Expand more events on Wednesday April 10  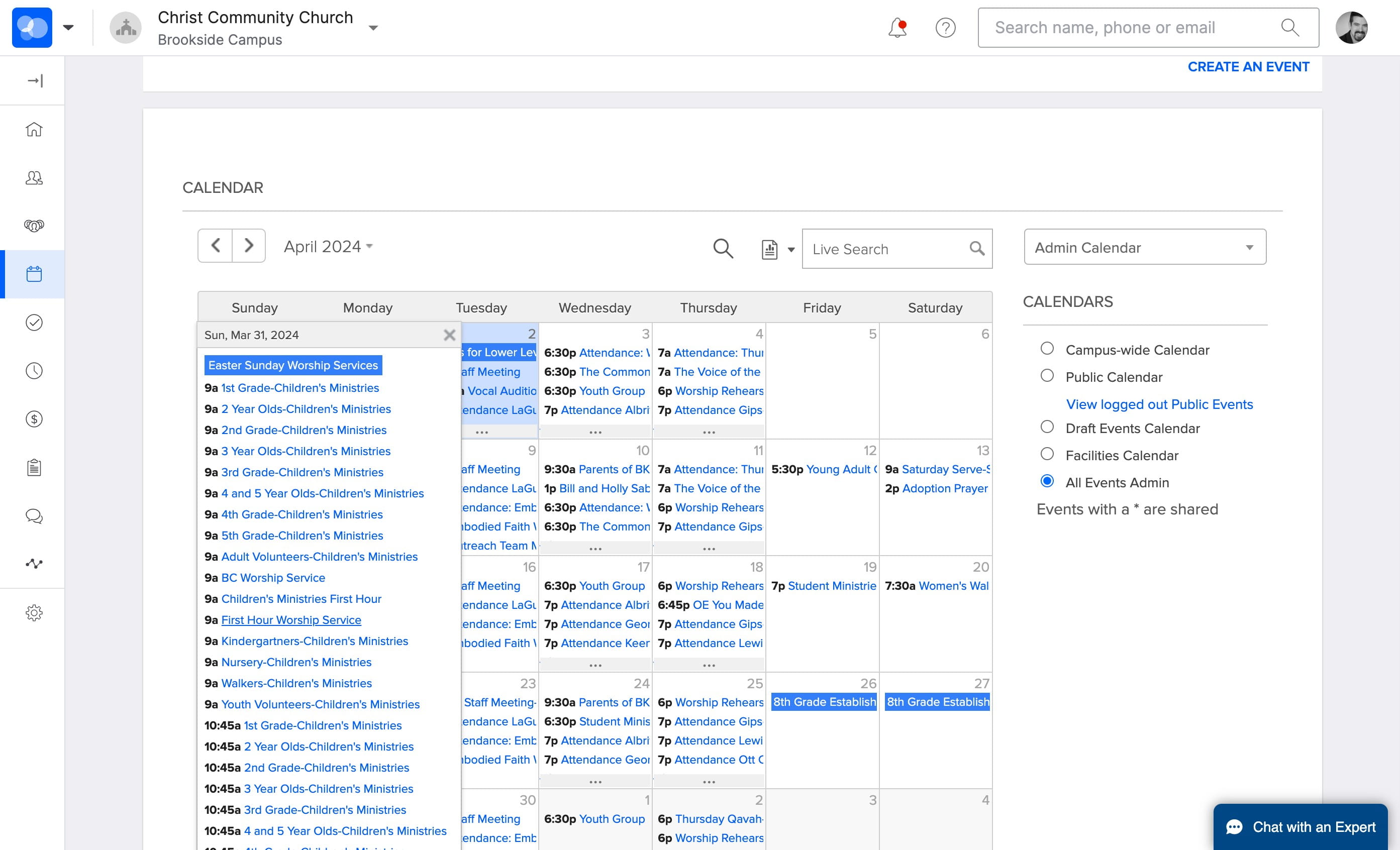595,549
